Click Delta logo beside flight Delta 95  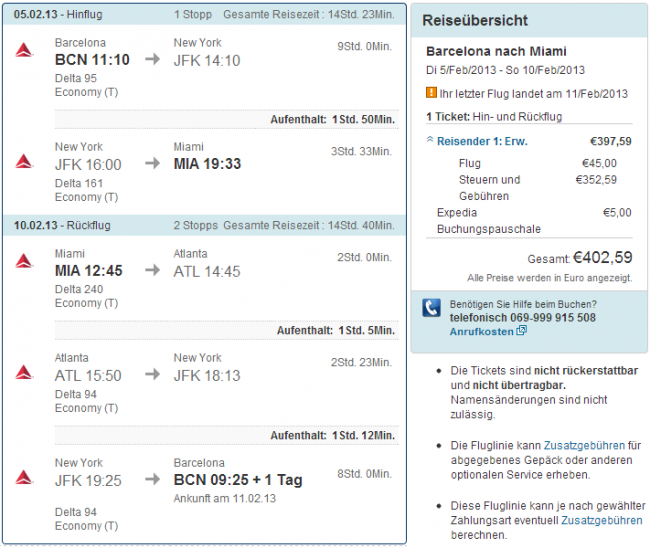coord(26,51)
